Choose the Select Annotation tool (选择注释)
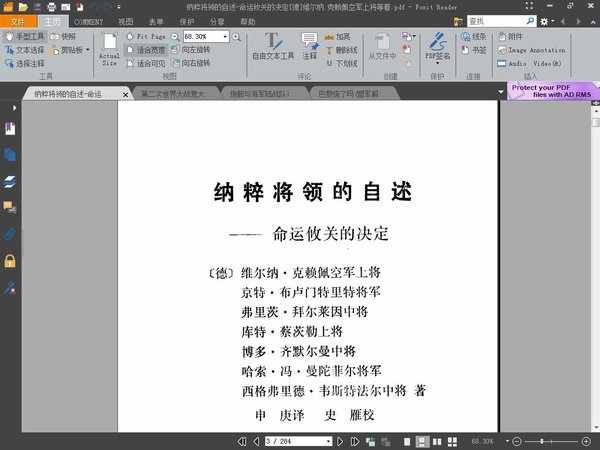 point(25,63)
